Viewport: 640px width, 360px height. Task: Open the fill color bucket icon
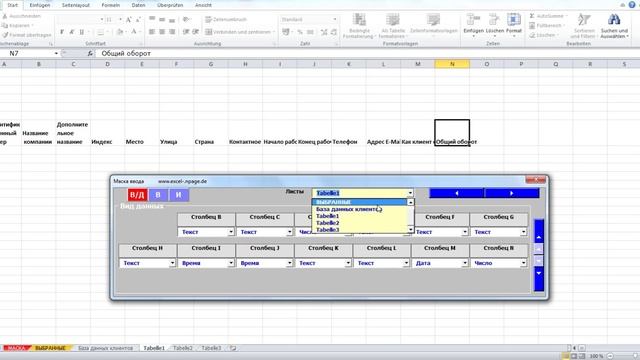(x=120, y=32)
